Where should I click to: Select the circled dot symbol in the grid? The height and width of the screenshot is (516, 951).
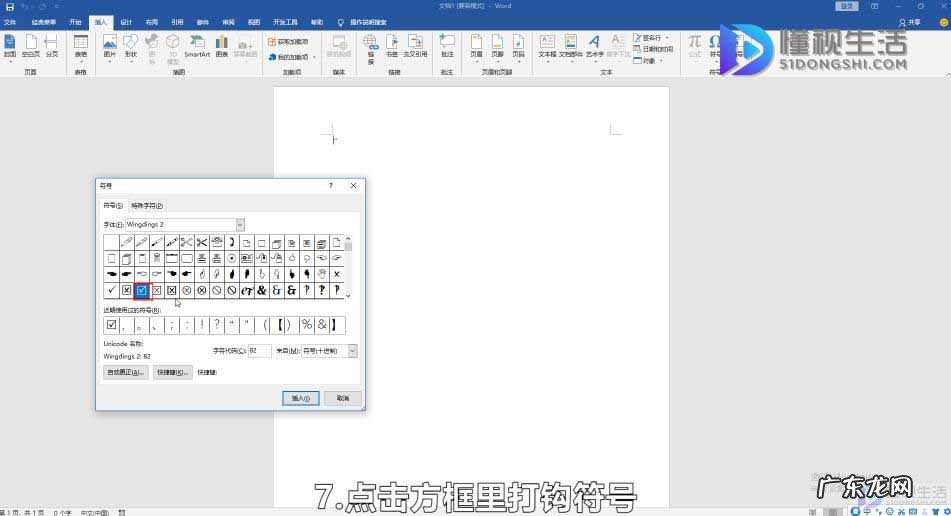232,258
